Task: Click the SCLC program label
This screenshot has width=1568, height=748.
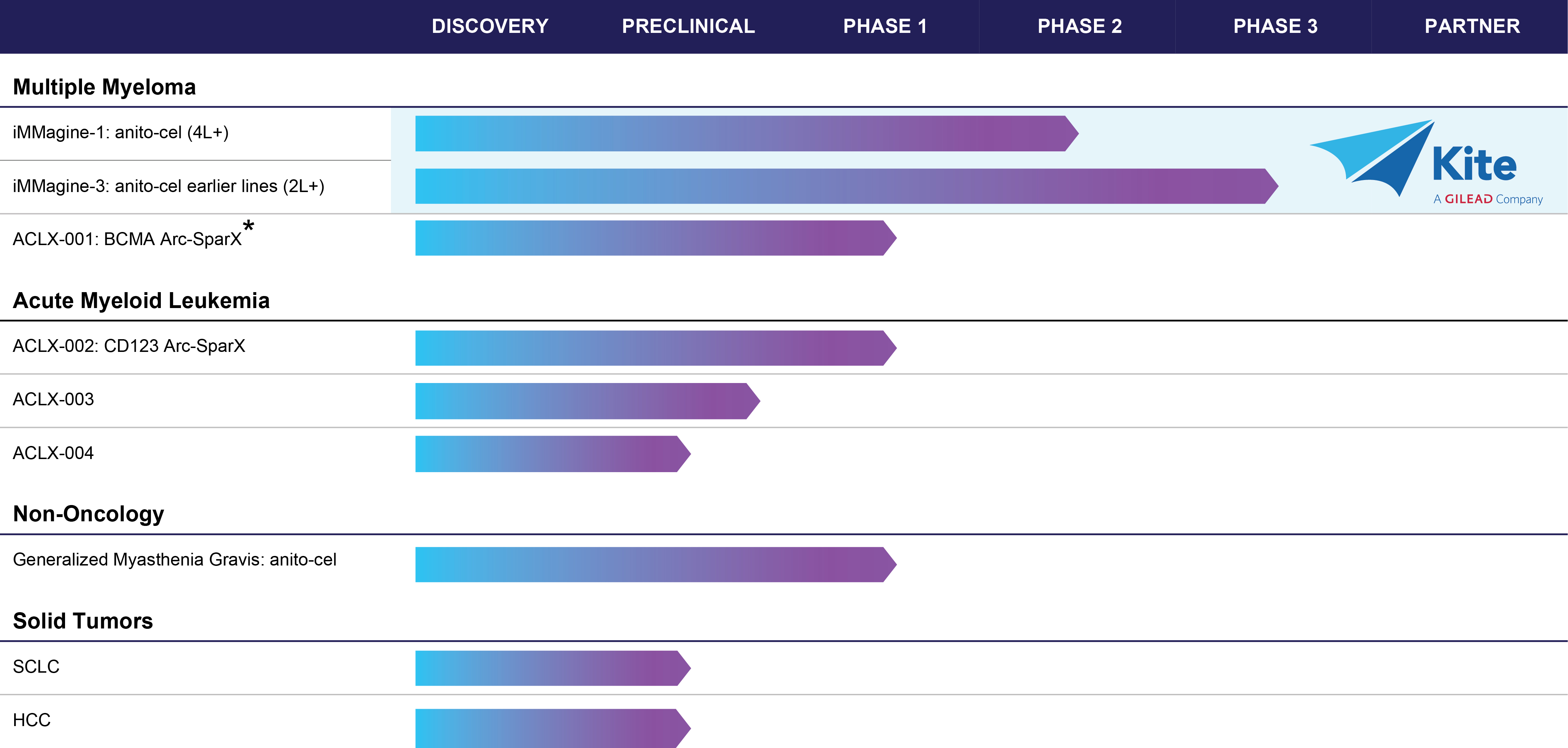Action: tap(36, 667)
